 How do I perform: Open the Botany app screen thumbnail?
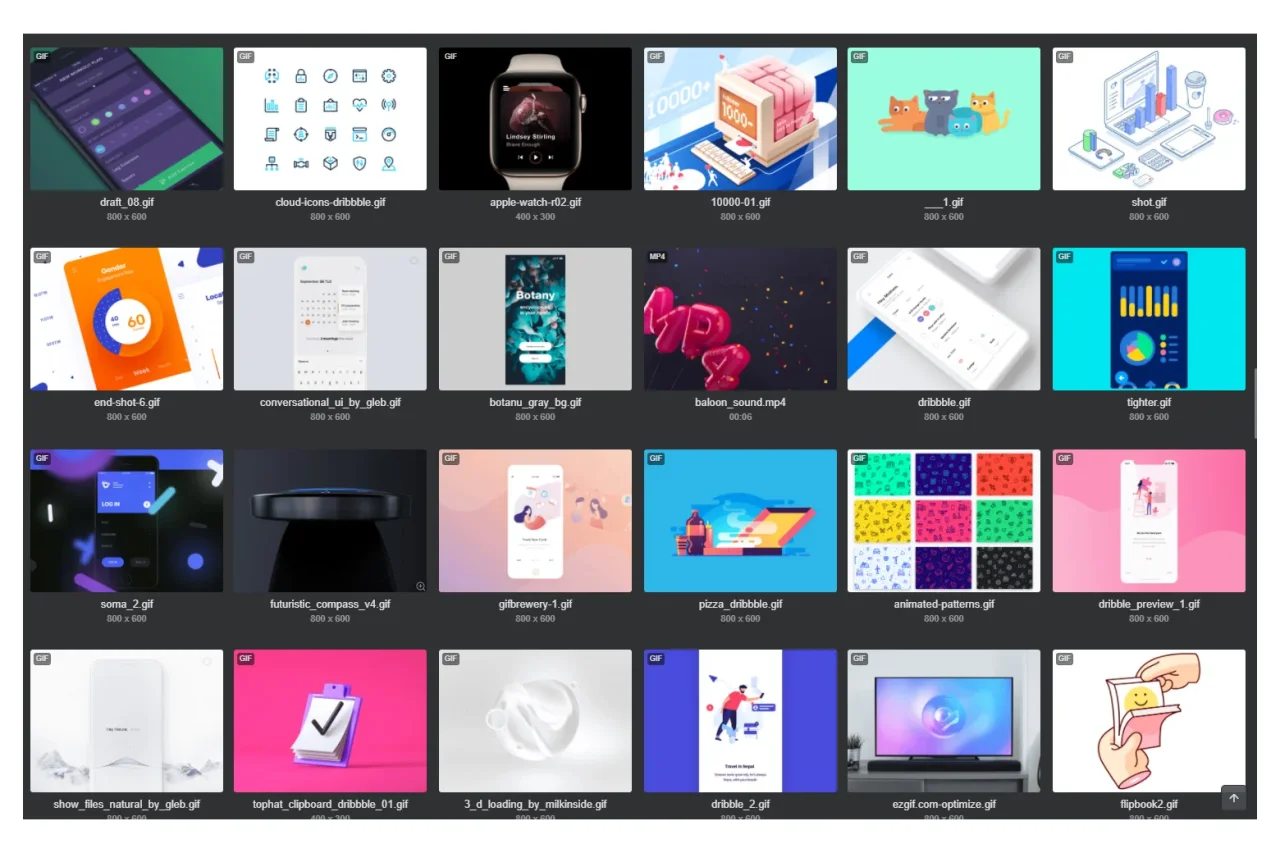pos(535,319)
